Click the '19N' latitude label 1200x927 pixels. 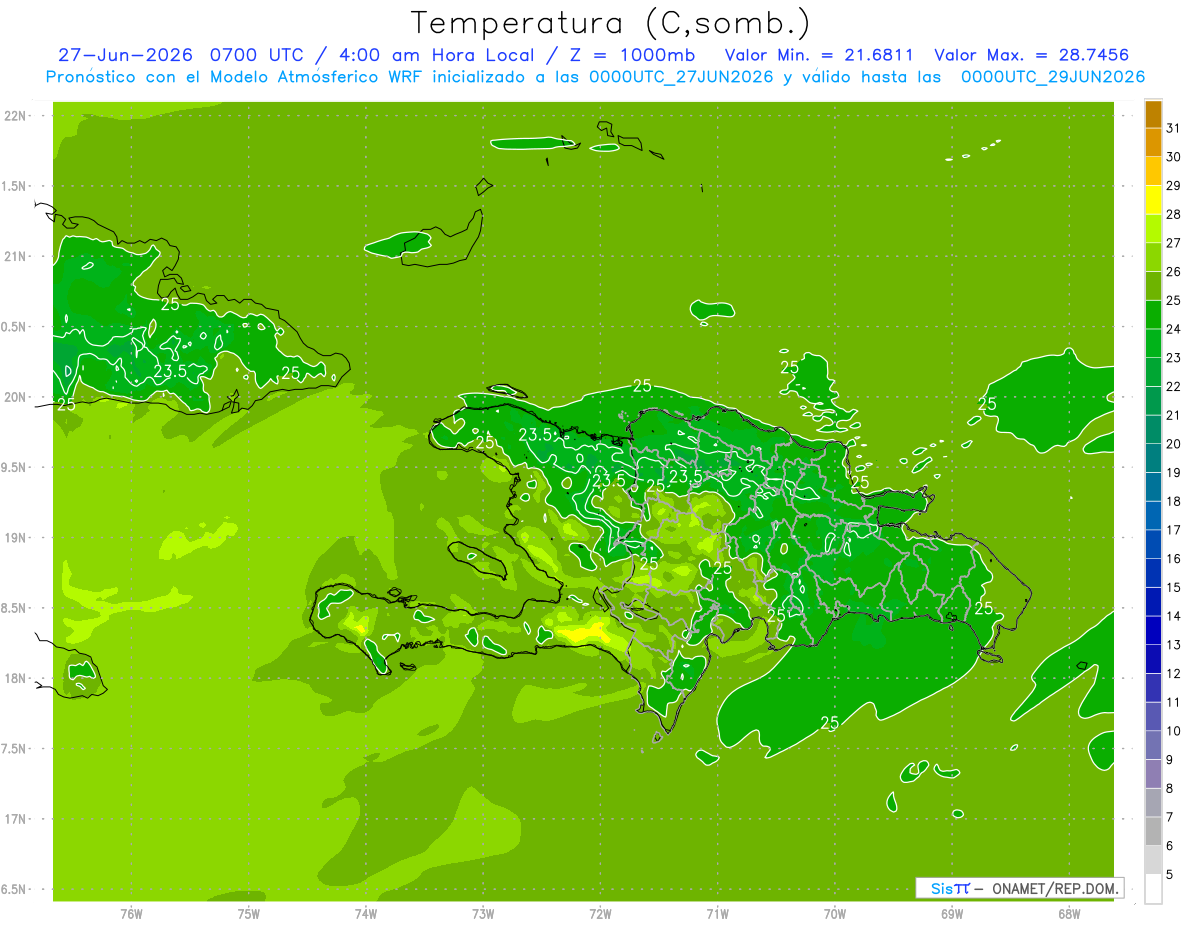15,538
